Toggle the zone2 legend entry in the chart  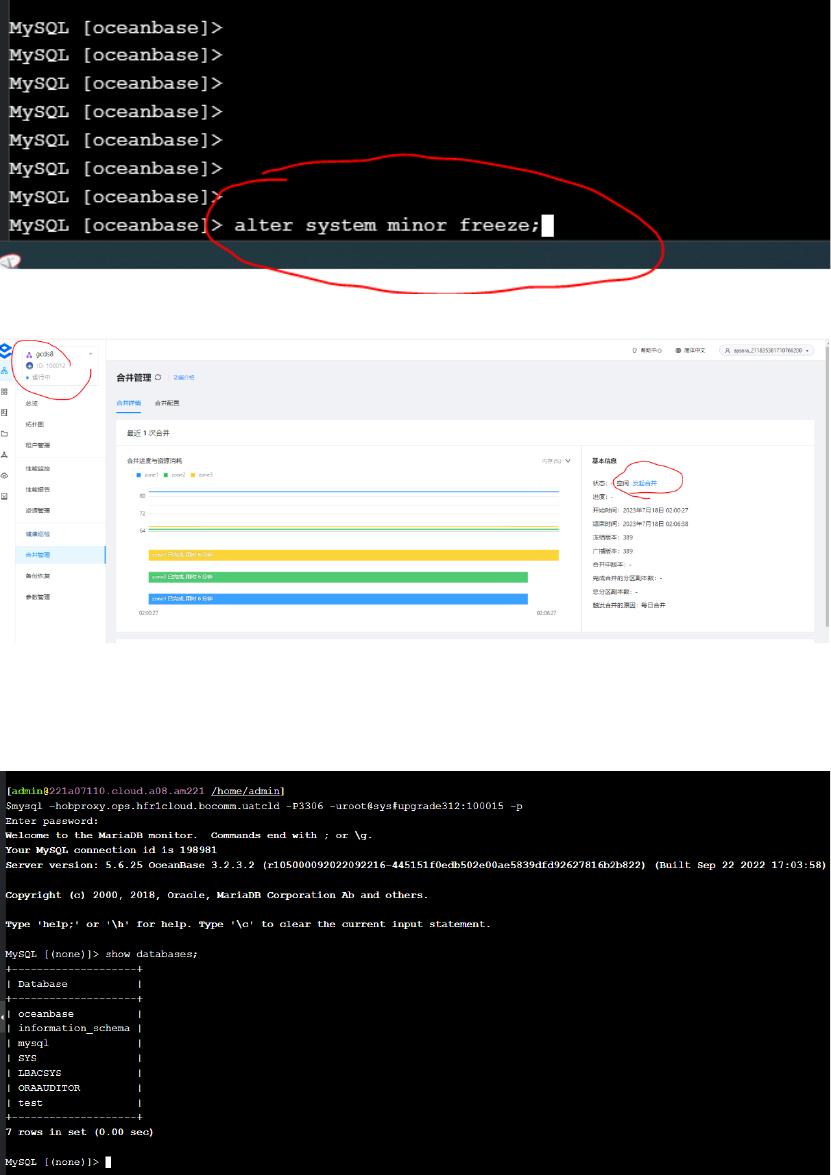[x=174, y=474]
